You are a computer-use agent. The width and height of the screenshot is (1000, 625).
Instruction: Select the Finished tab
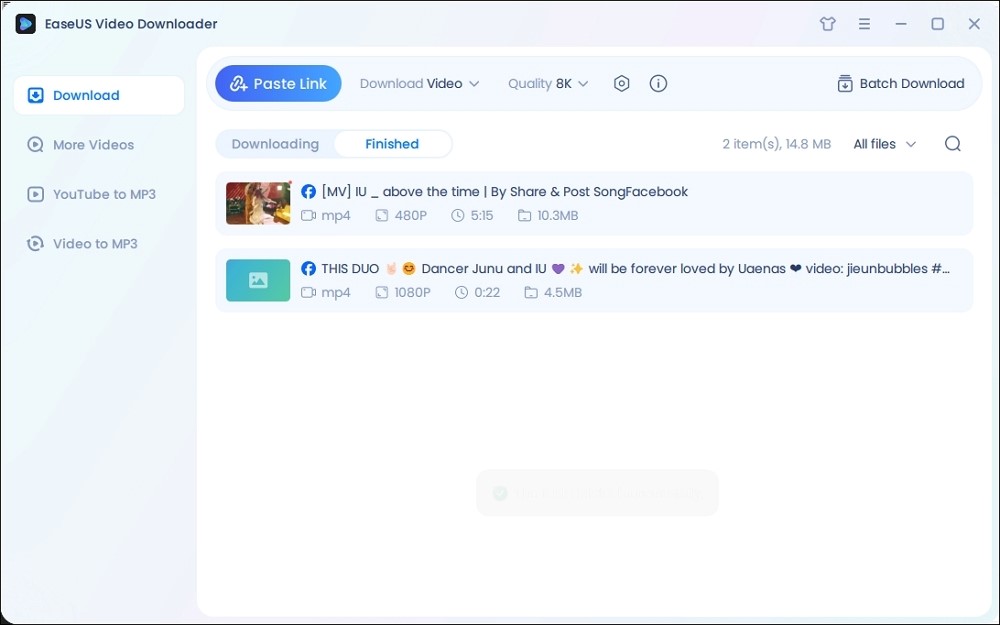point(392,144)
